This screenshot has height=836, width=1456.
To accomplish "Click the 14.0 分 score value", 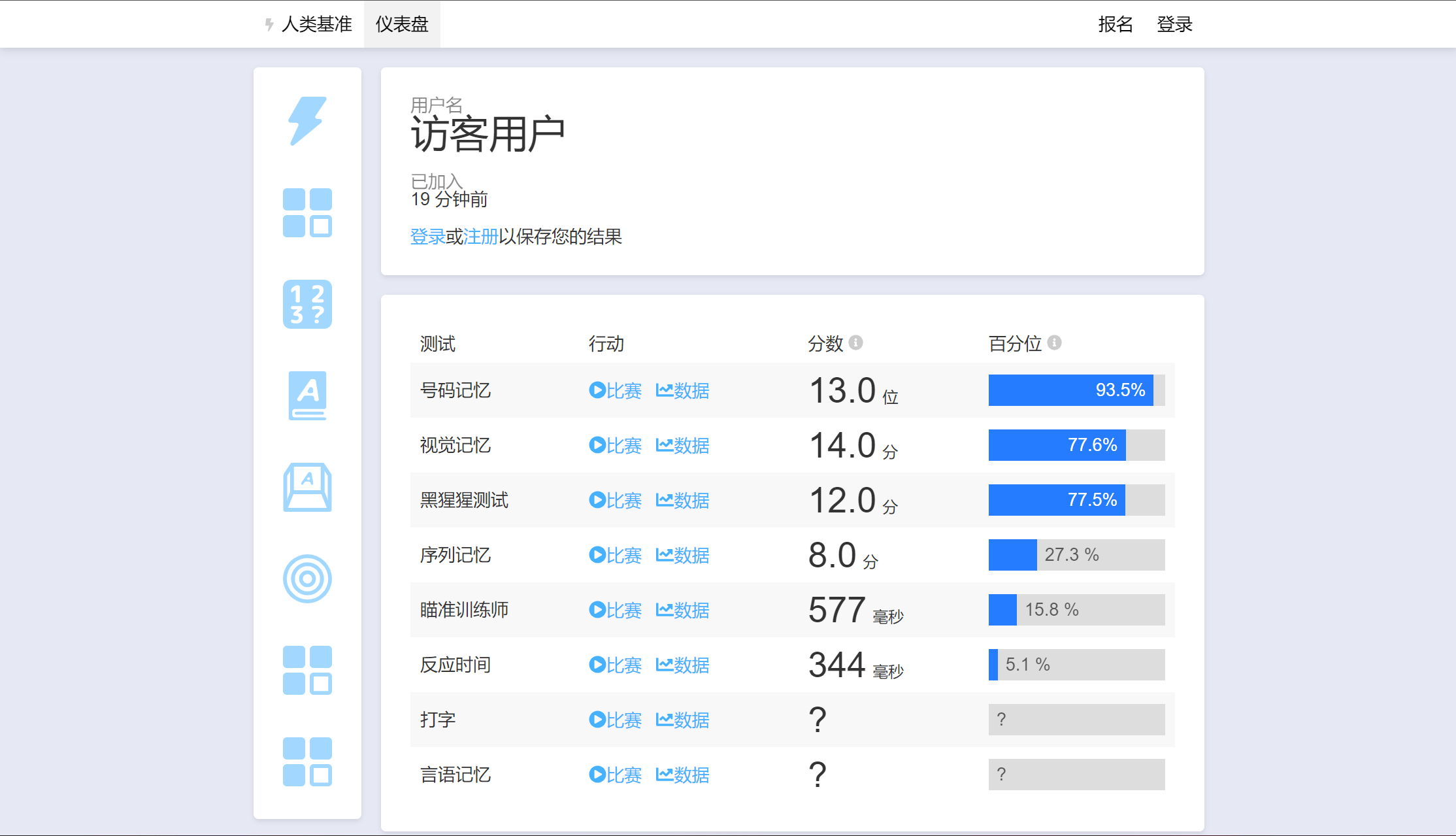I will click(853, 446).
